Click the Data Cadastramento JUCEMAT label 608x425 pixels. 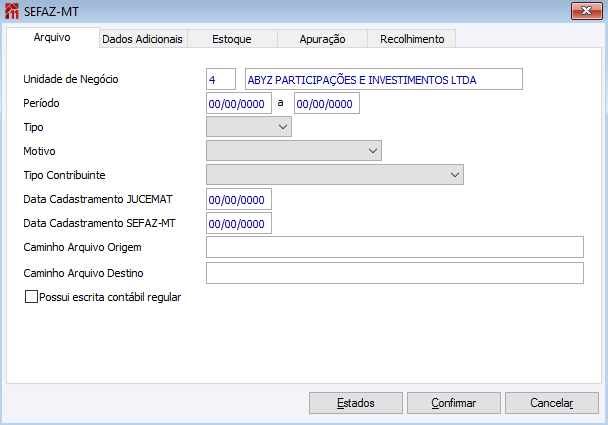(98, 199)
